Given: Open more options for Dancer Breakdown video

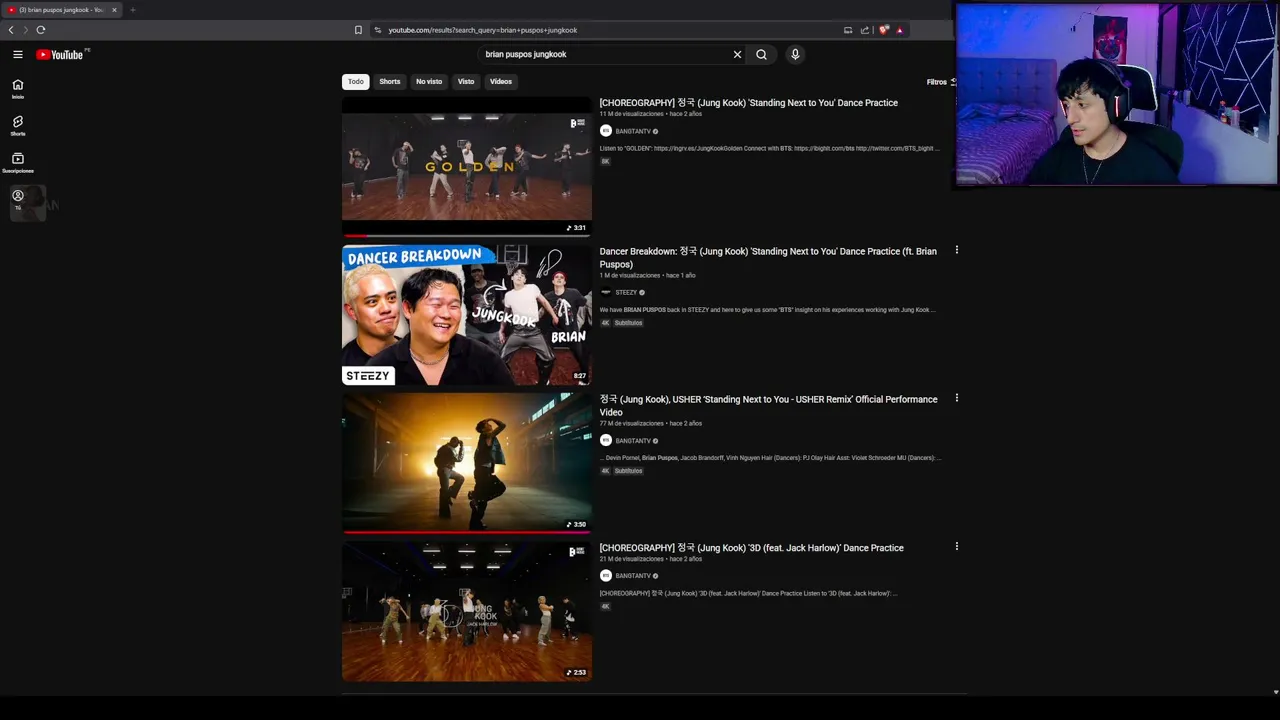Looking at the screenshot, I should [x=957, y=250].
